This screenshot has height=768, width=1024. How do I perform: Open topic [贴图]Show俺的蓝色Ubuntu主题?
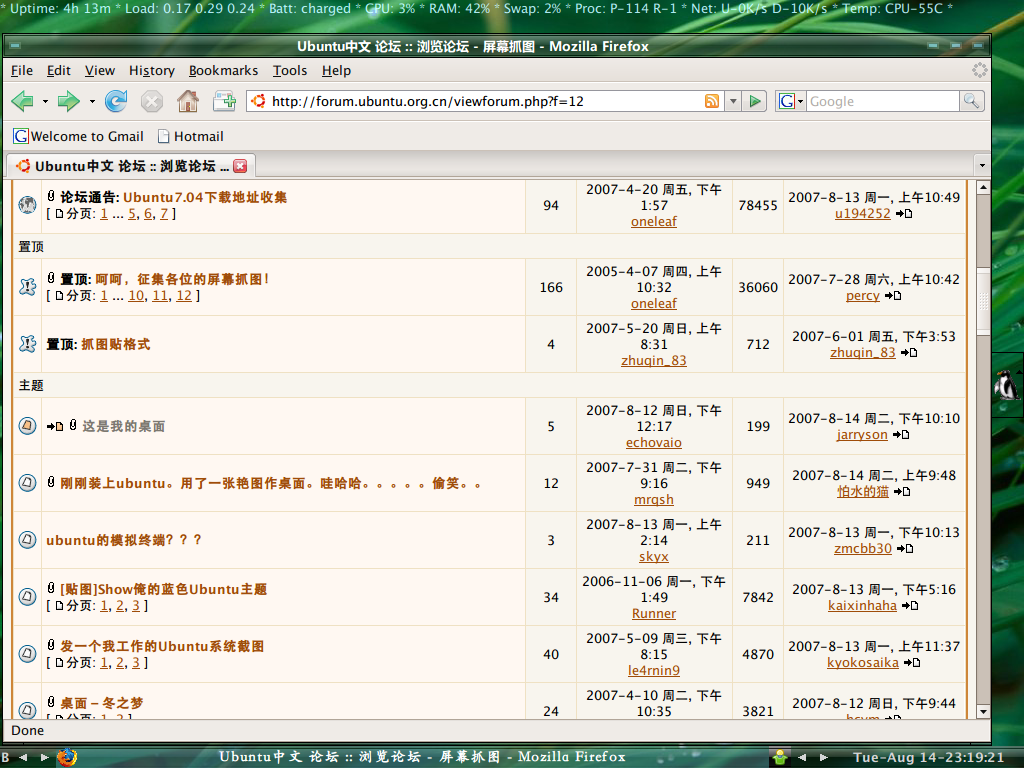(163, 589)
